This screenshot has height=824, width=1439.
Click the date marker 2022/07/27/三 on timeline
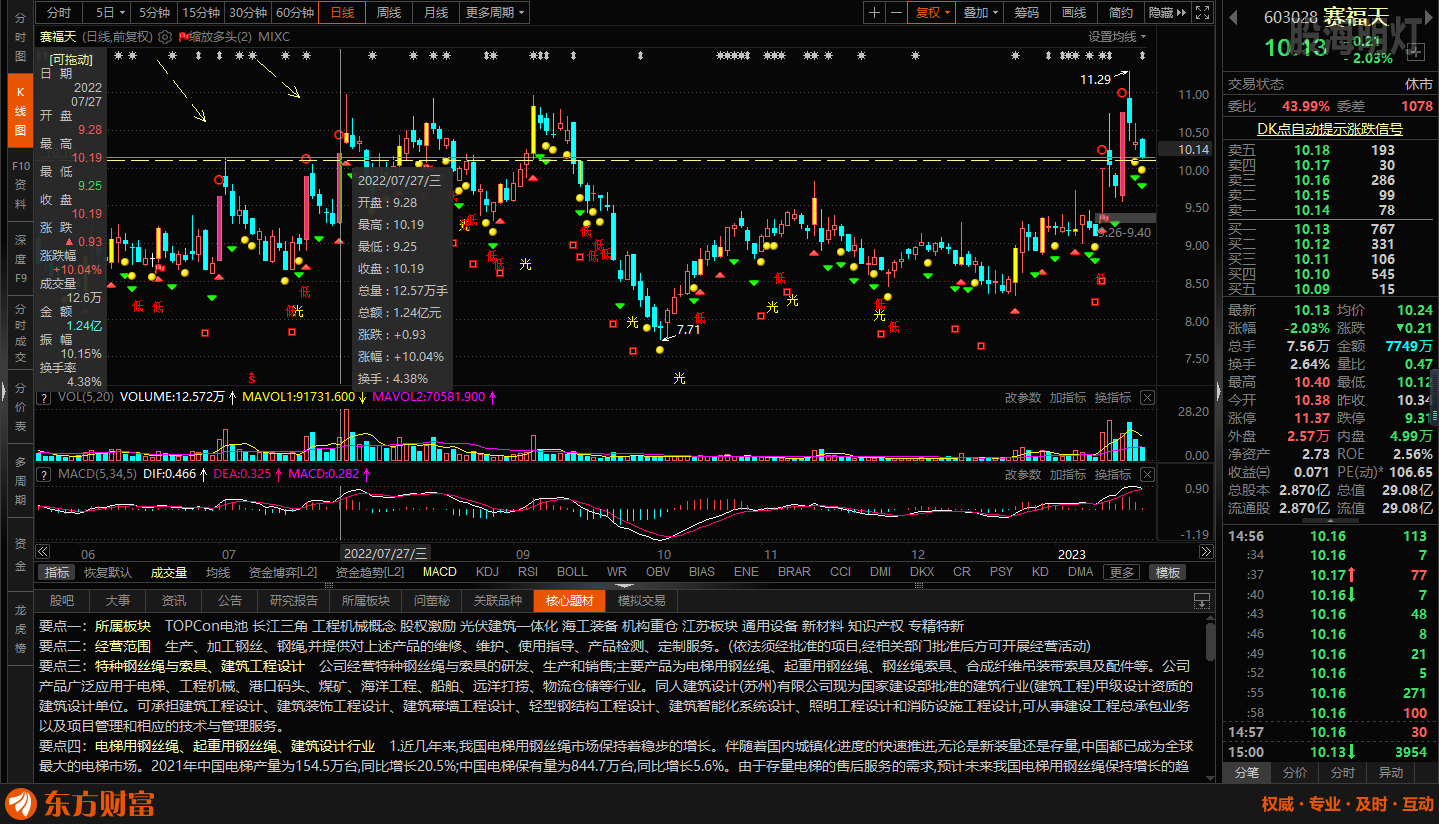385,552
